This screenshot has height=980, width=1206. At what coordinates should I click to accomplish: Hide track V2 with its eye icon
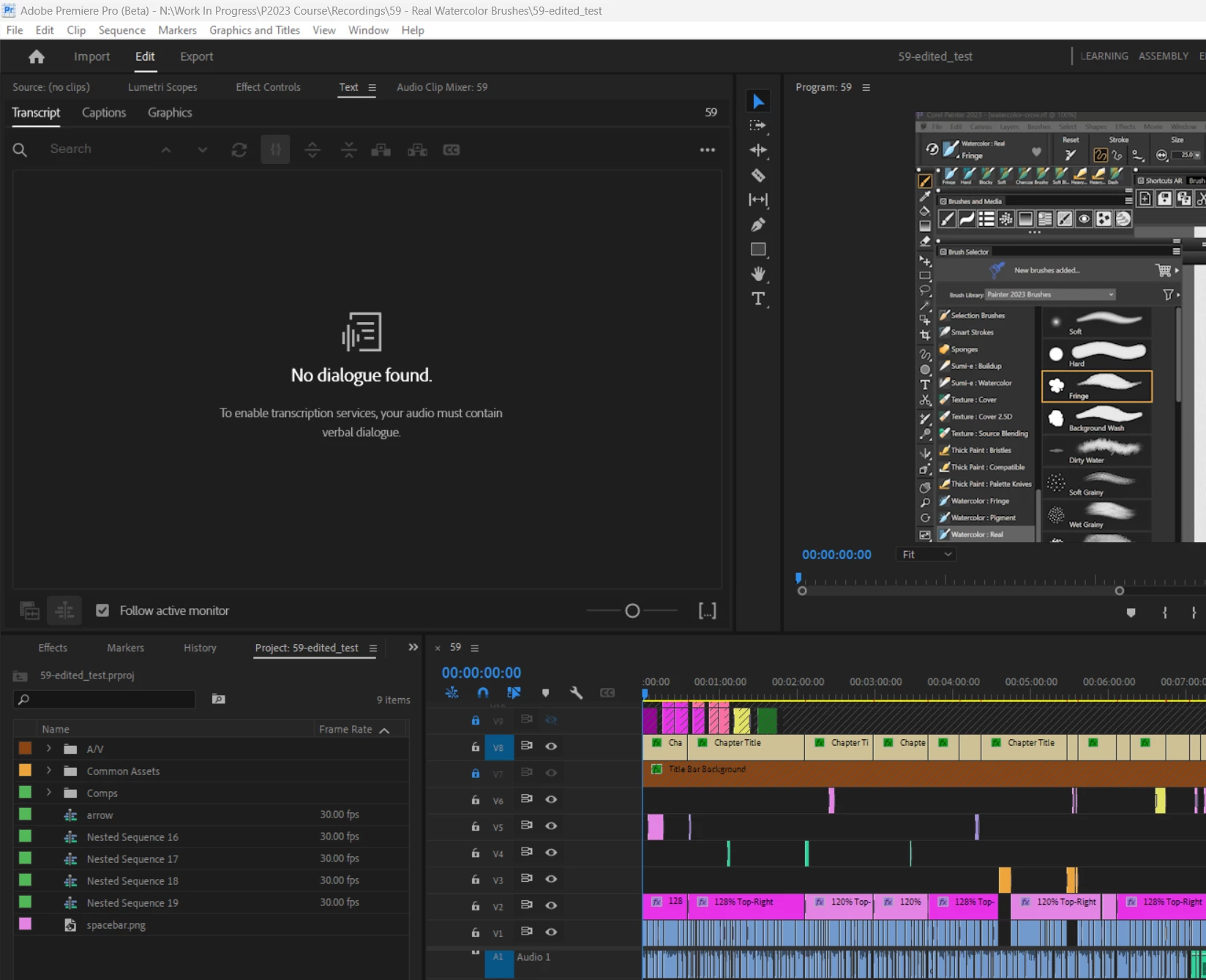[x=551, y=905]
